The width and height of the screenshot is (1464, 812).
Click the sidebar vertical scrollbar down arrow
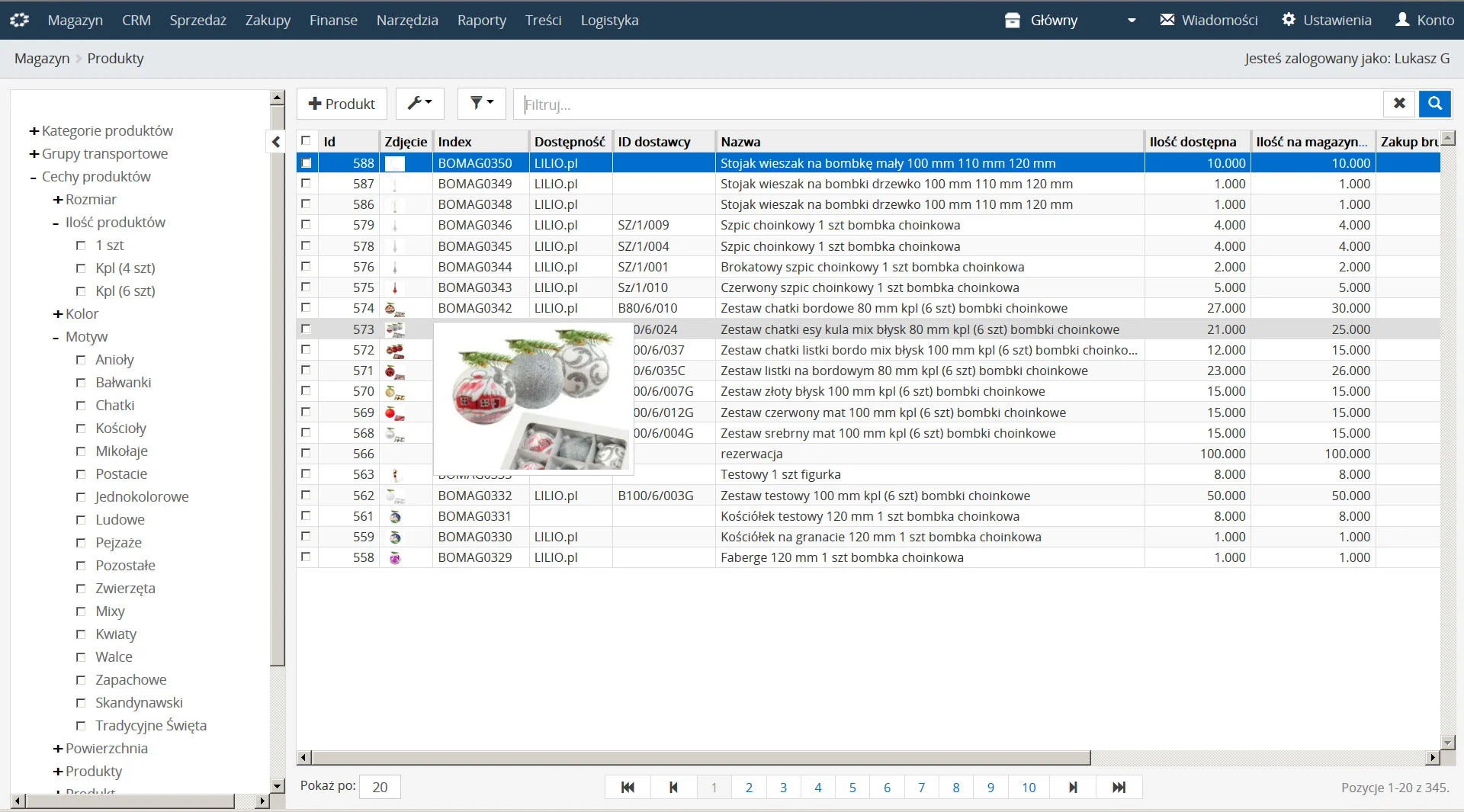click(x=278, y=785)
